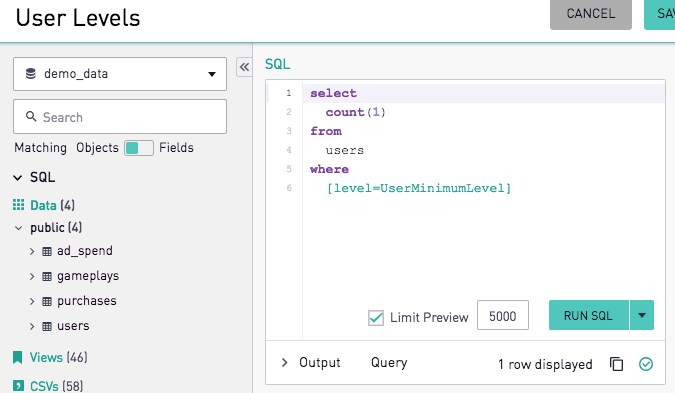Click the green checkmark status icon
This screenshot has width=675, height=393.
point(646,364)
